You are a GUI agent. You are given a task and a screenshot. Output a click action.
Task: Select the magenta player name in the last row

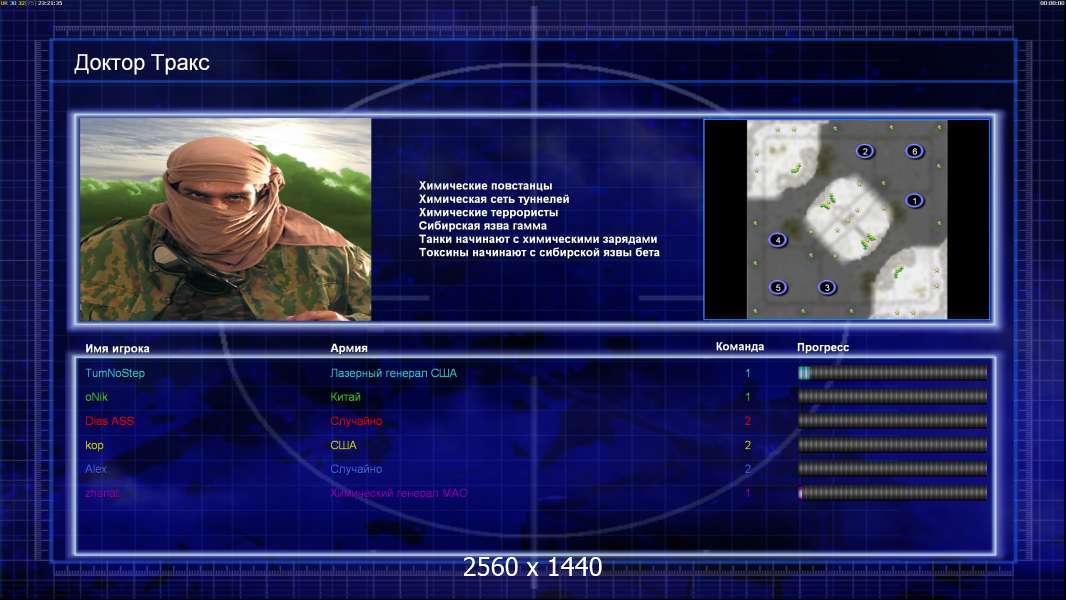(x=102, y=493)
